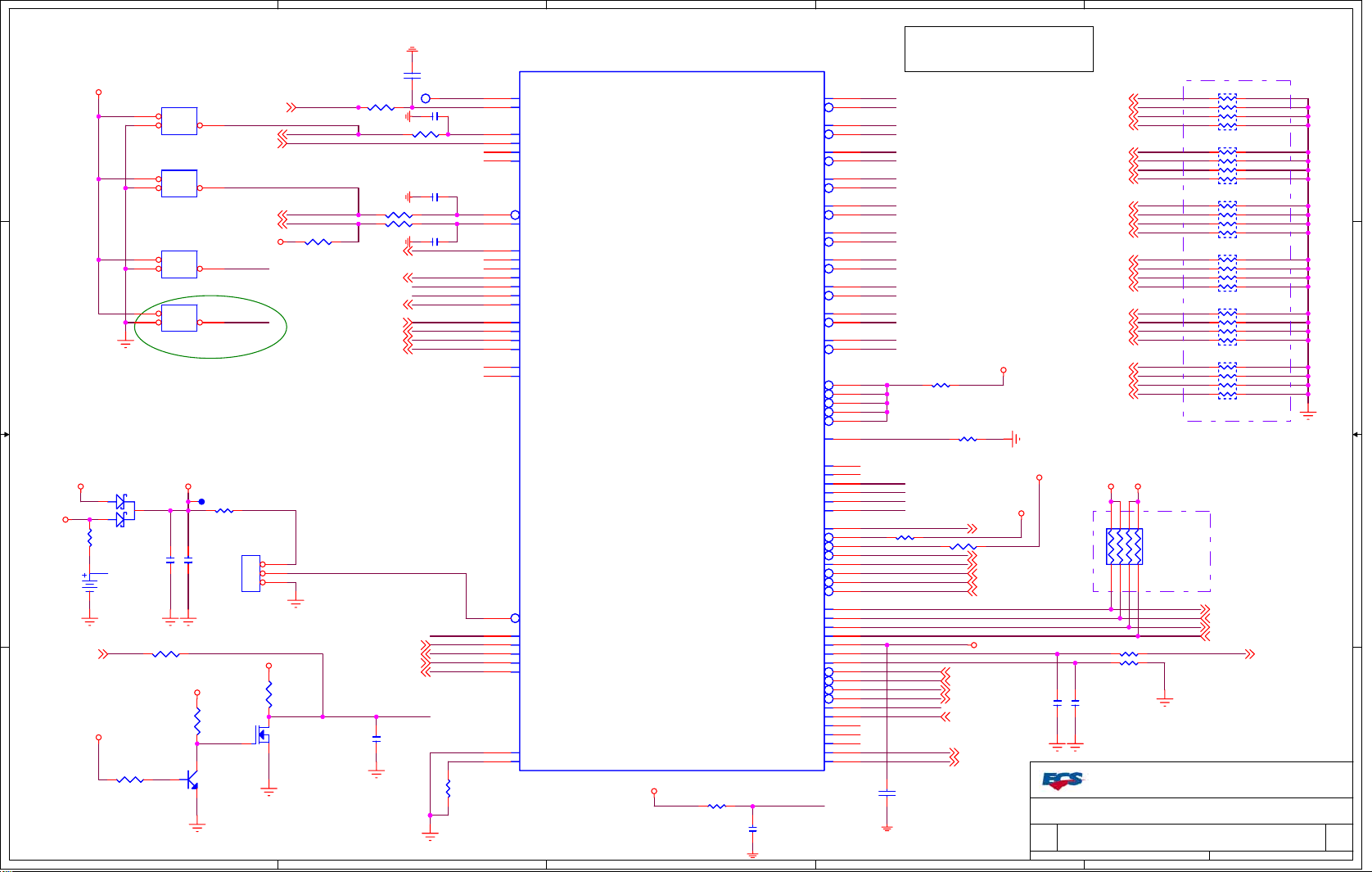Click the solid blue test point dot
The image size is (1372, 872).
tap(201, 502)
